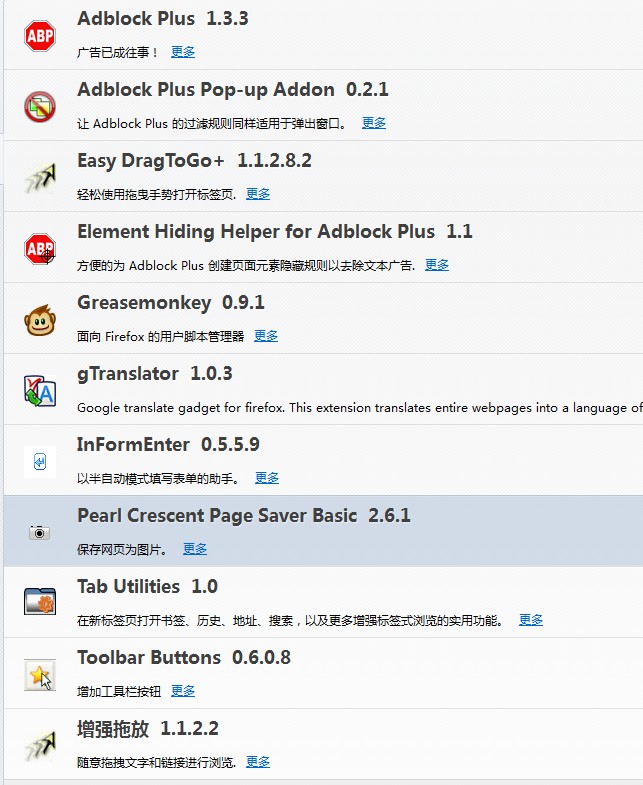643x785 pixels.
Task: Click the Toolbar Buttons star icon
Action: pyautogui.click(x=40, y=675)
